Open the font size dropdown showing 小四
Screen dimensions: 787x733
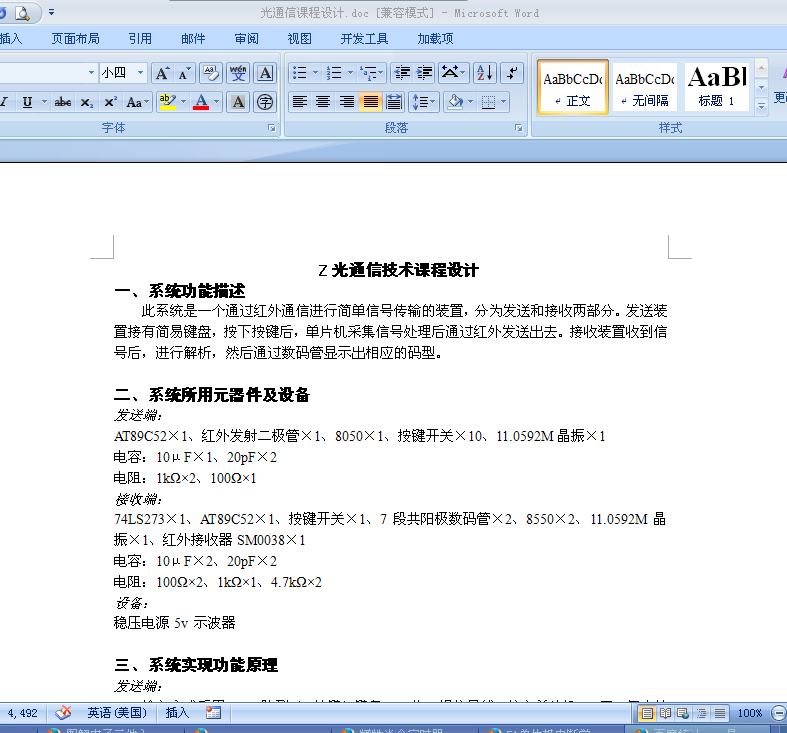(141, 73)
